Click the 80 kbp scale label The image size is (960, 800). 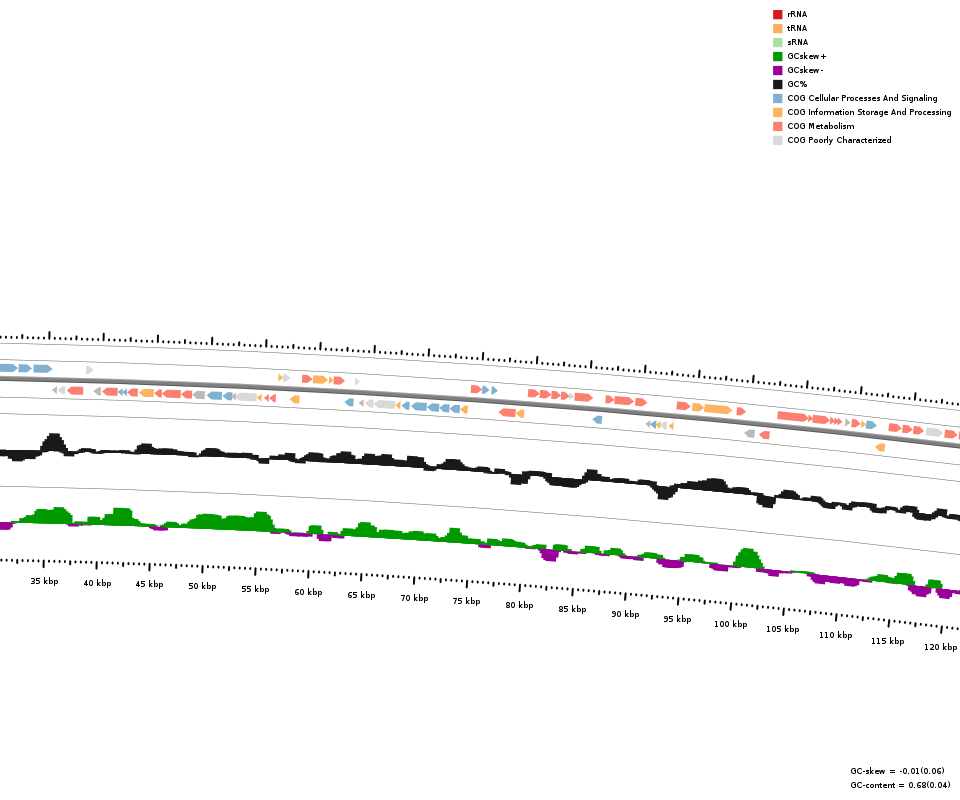pos(519,605)
